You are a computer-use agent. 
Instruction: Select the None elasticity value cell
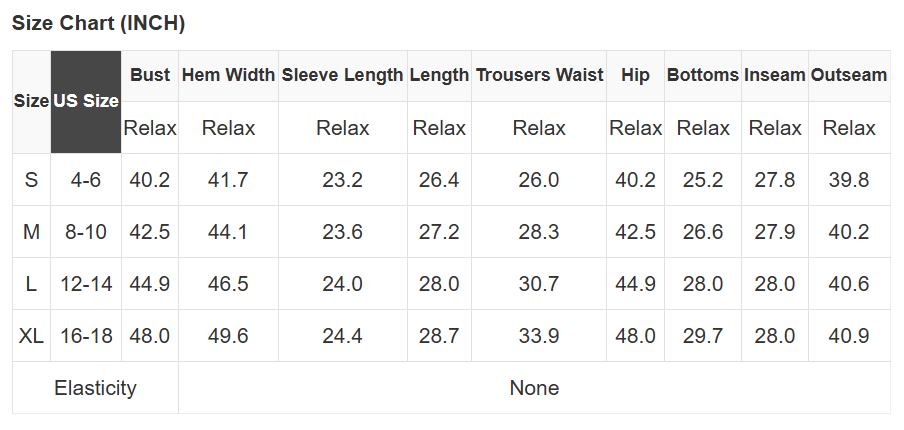click(534, 388)
